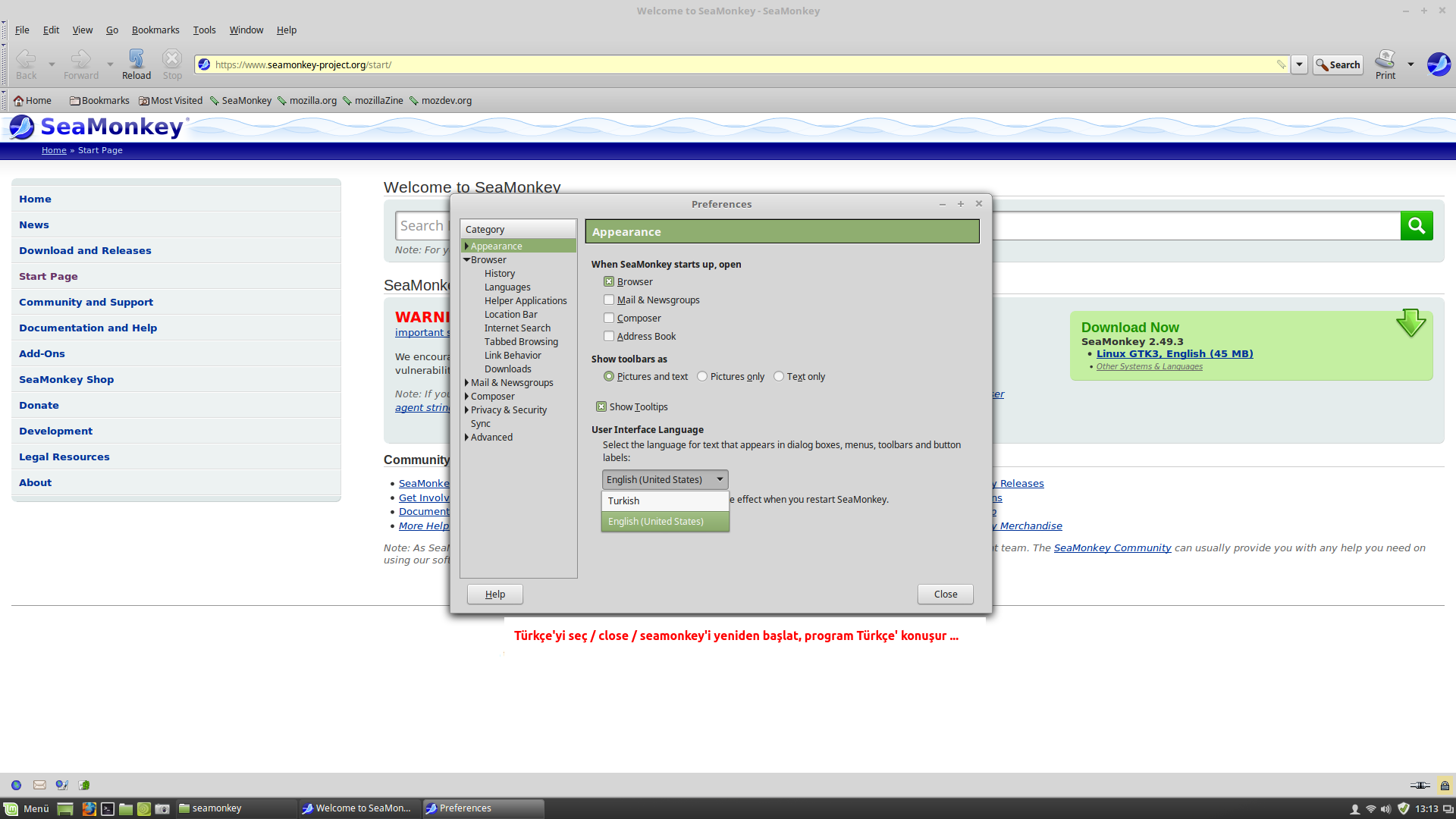This screenshot has height=819, width=1456.
Task: Expand the Privacy & Security category
Action: (x=466, y=410)
